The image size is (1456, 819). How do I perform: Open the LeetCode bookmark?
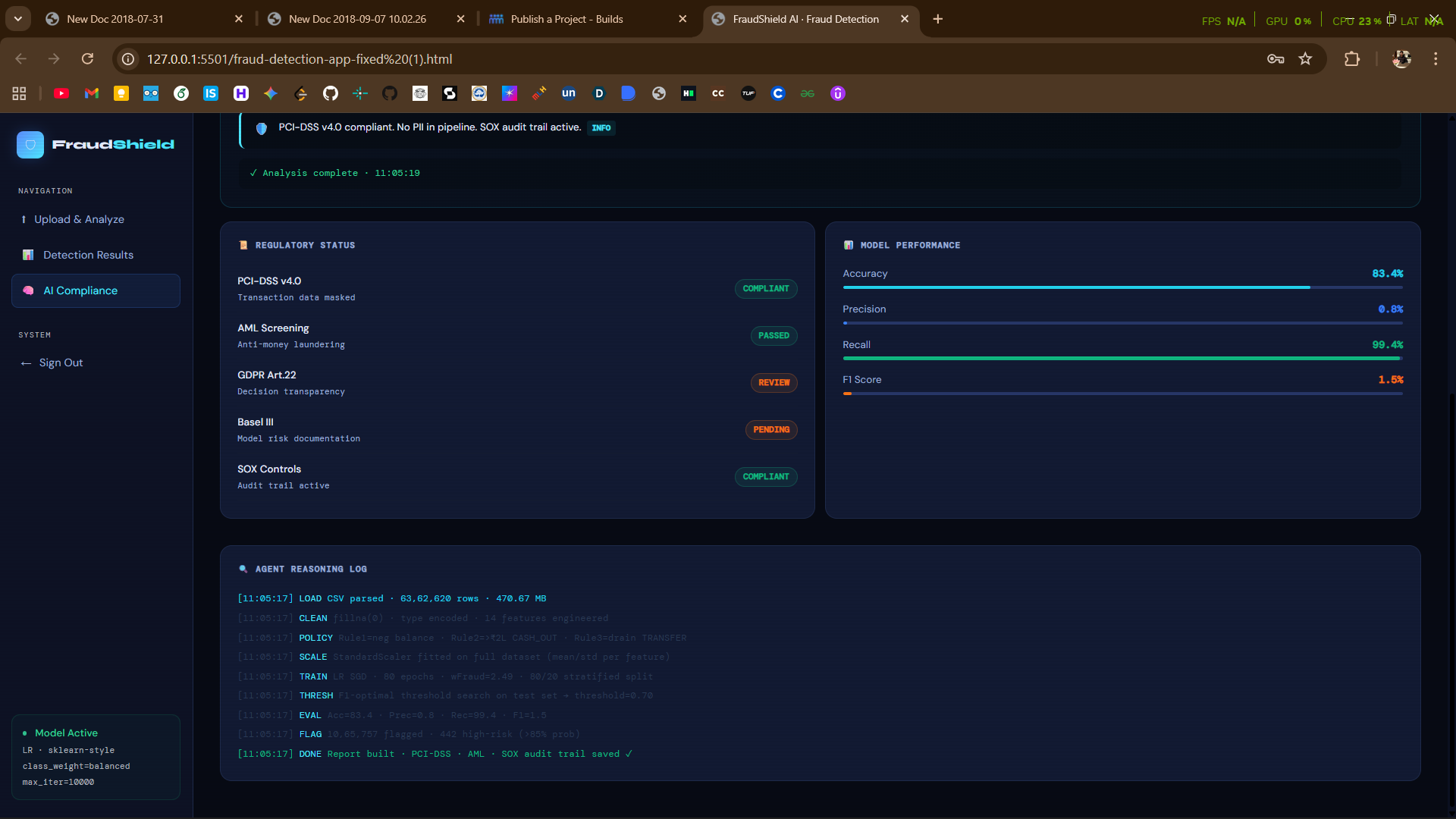click(300, 93)
